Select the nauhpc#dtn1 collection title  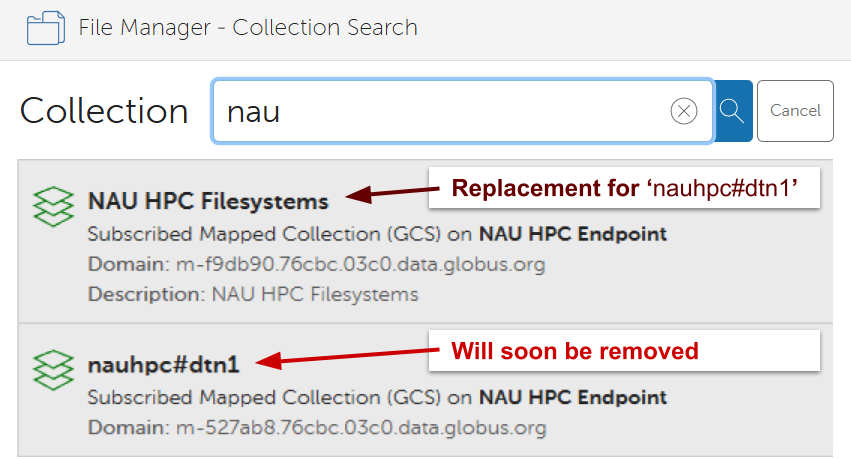tap(170, 363)
